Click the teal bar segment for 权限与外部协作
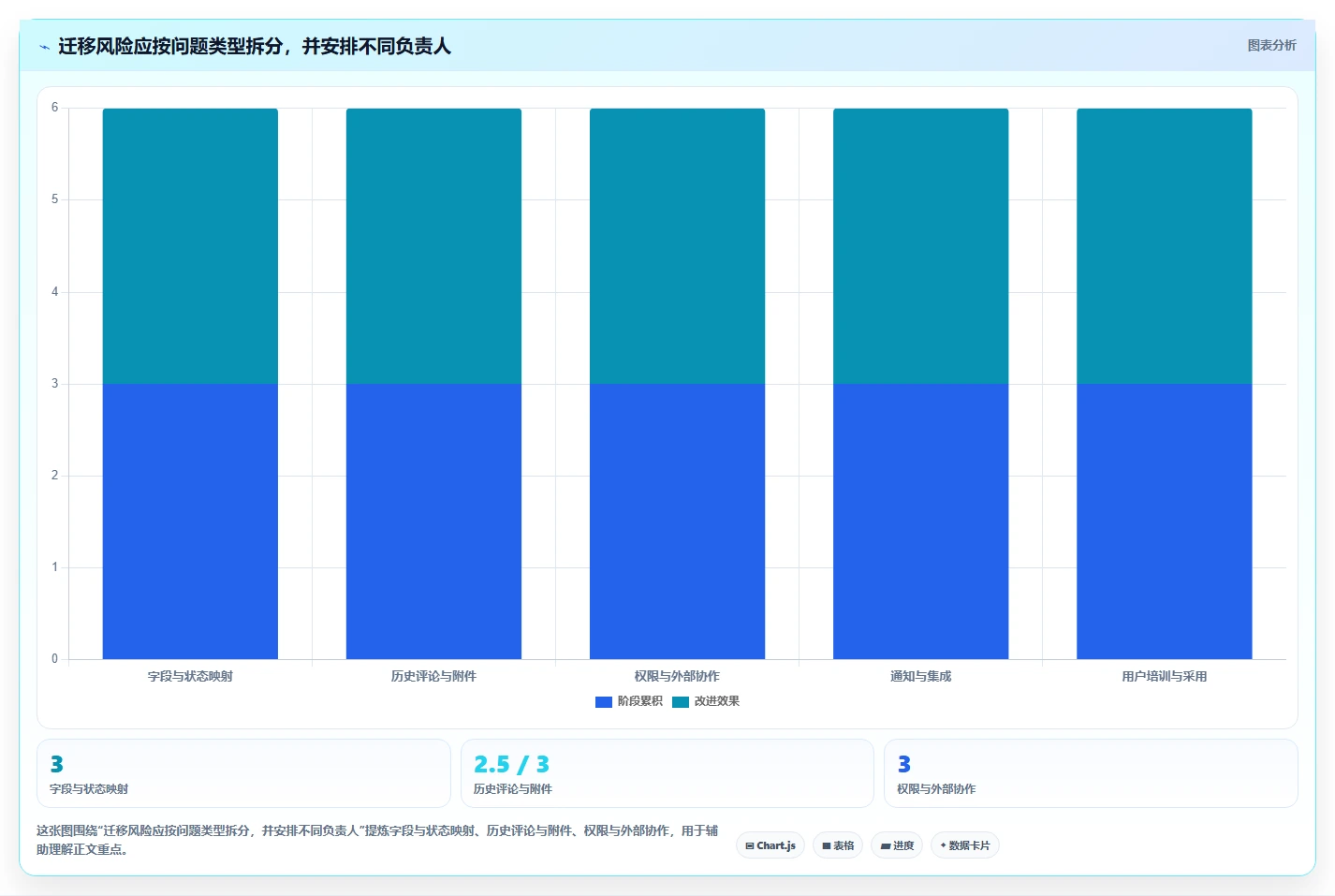This screenshot has width=1335, height=896. point(677,246)
